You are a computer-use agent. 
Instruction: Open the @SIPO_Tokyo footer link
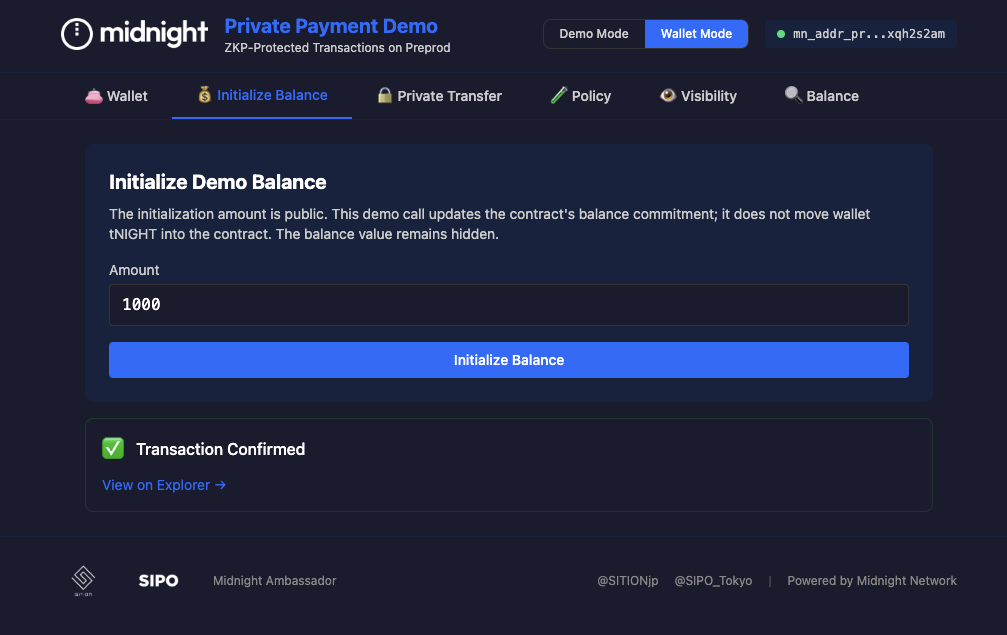click(x=713, y=580)
